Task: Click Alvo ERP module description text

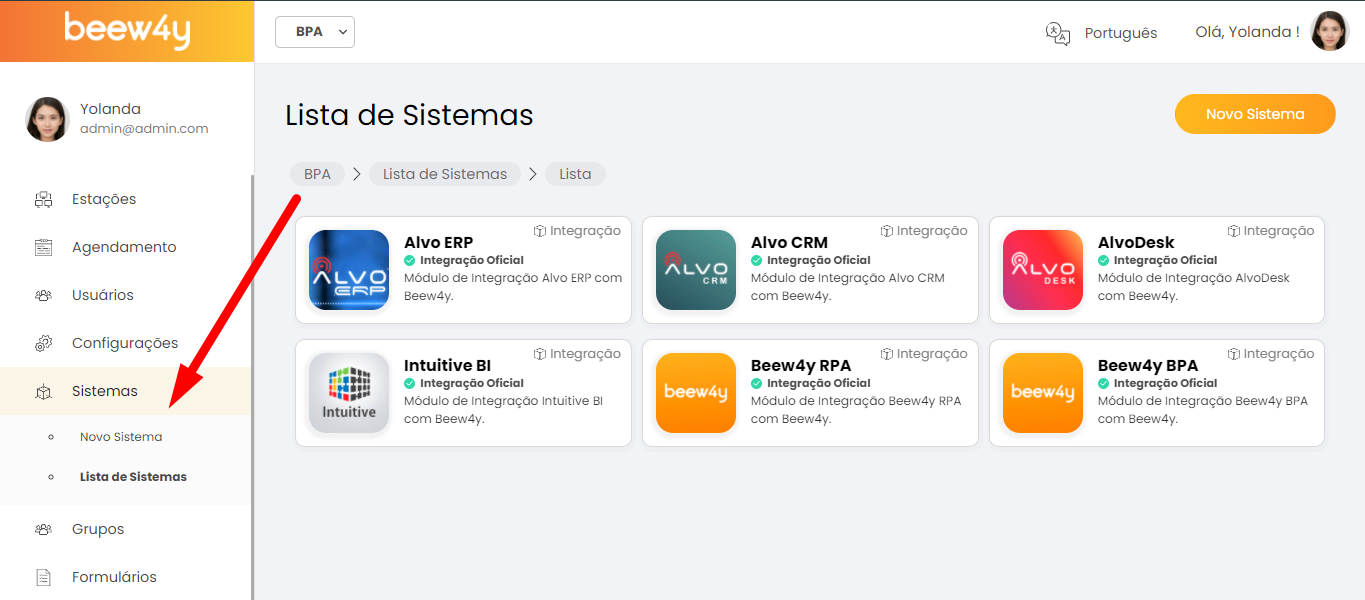Action: [x=513, y=287]
